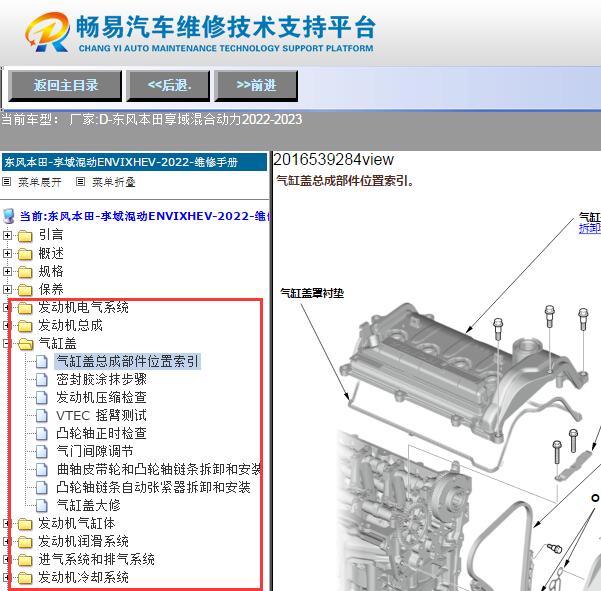Click page icon beside 曲轴皮带轮和凸轮轴链条拆卸和安装

42,470
